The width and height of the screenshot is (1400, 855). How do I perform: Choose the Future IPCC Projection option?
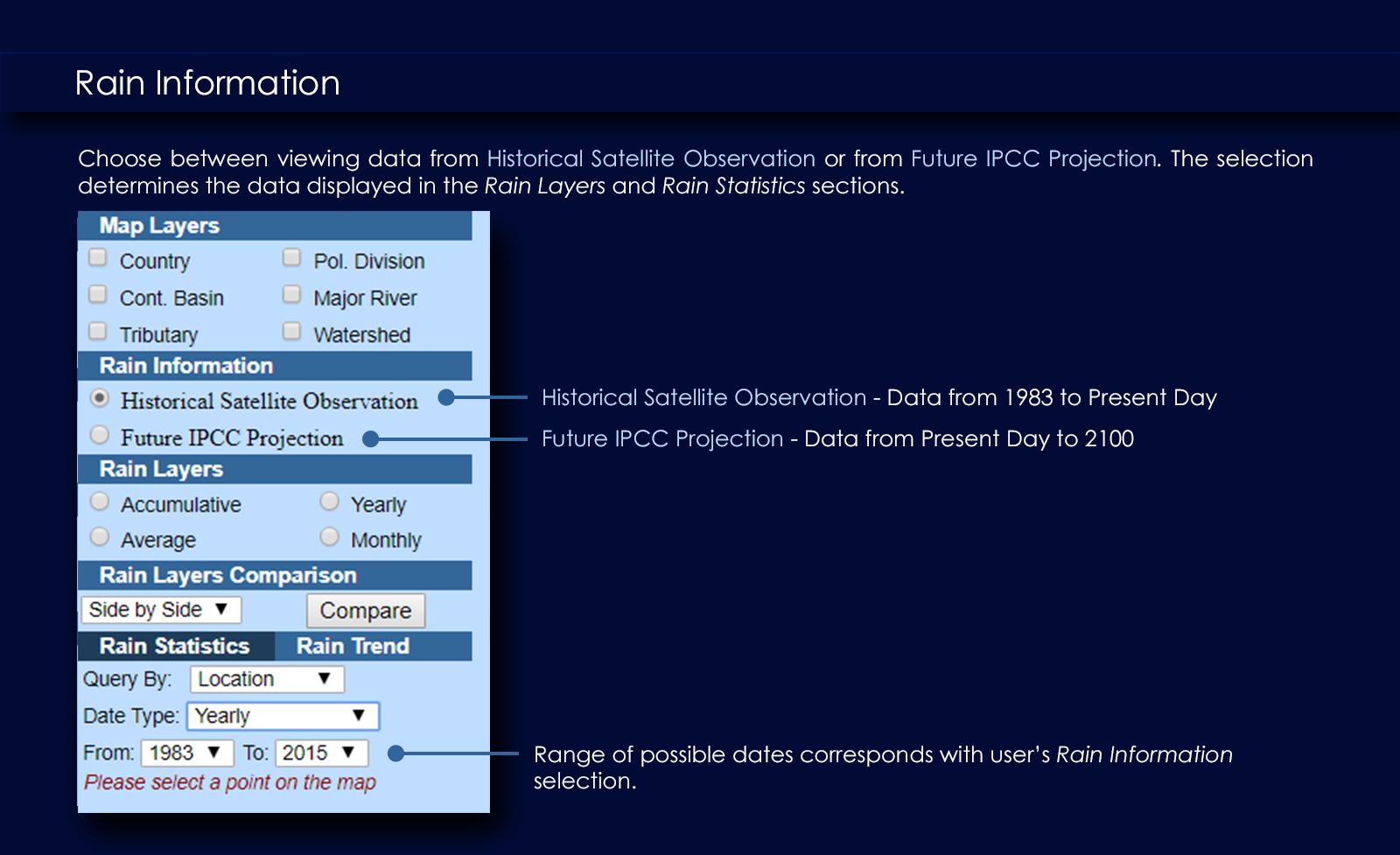[x=100, y=435]
